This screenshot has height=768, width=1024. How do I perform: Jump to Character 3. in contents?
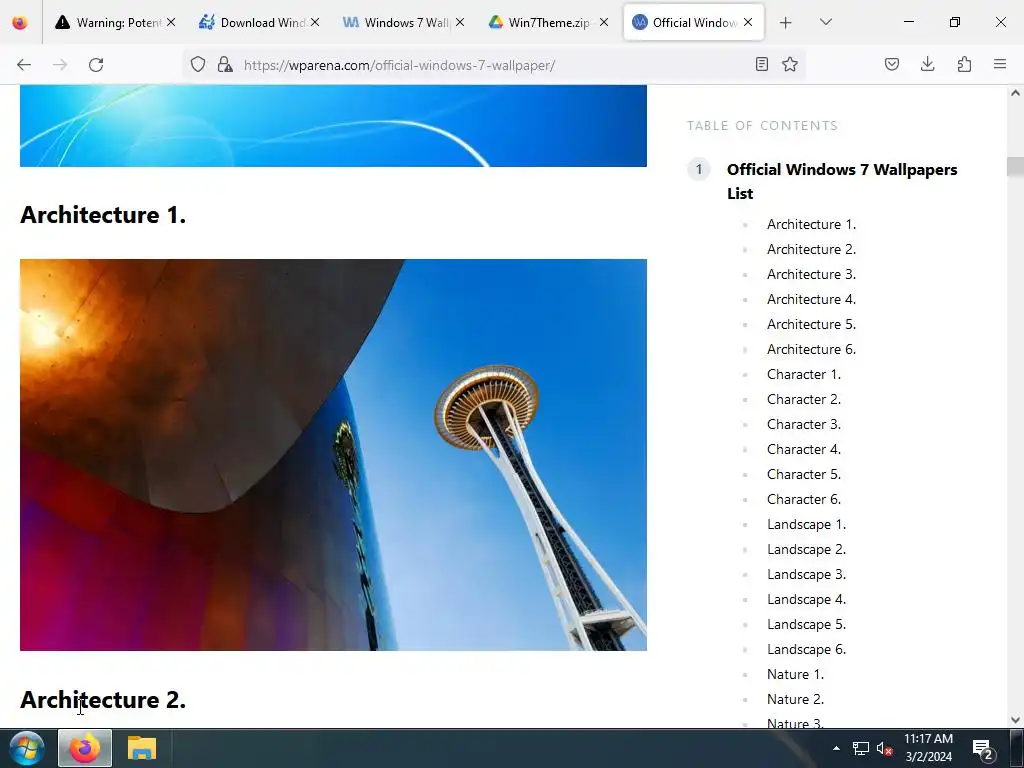[804, 424]
